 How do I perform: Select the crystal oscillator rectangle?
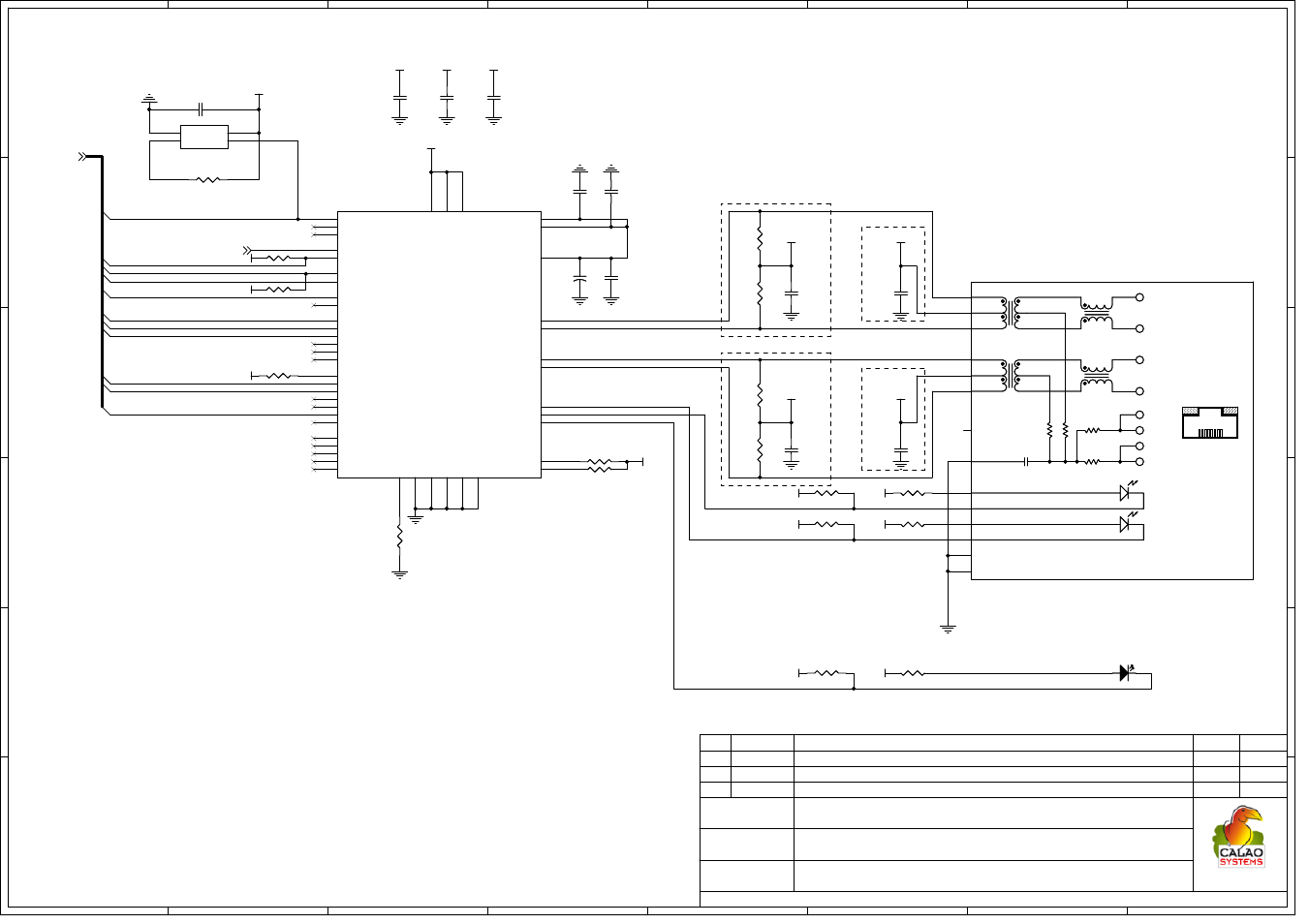coord(204,137)
